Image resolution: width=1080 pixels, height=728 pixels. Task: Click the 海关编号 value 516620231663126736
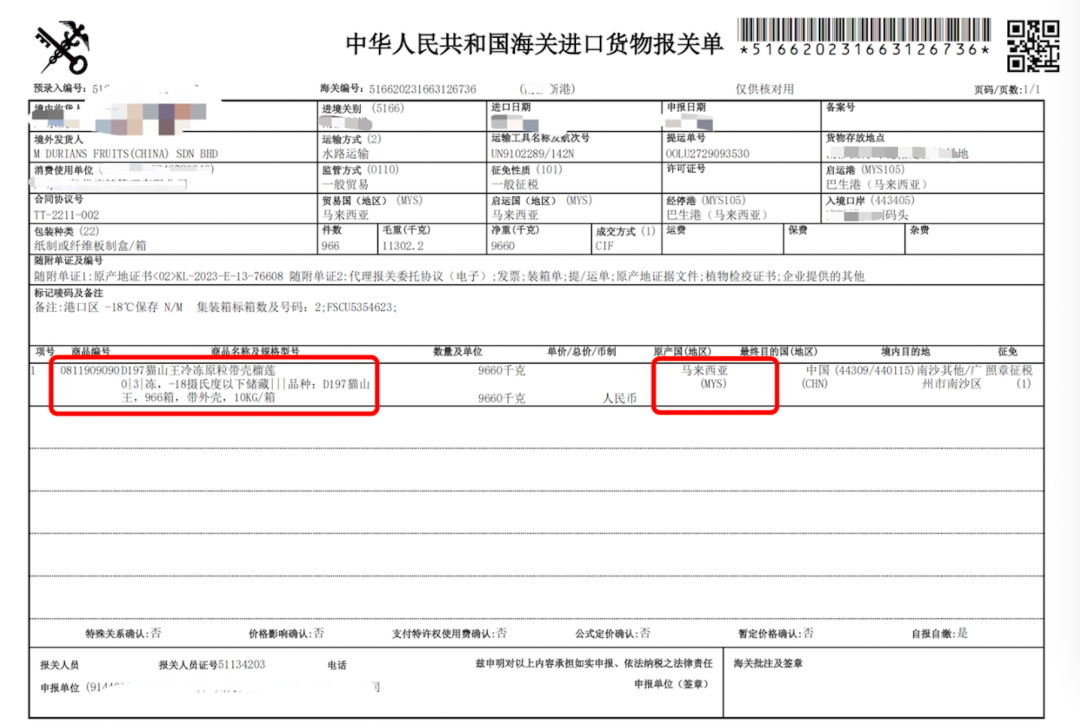click(x=422, y=90)
